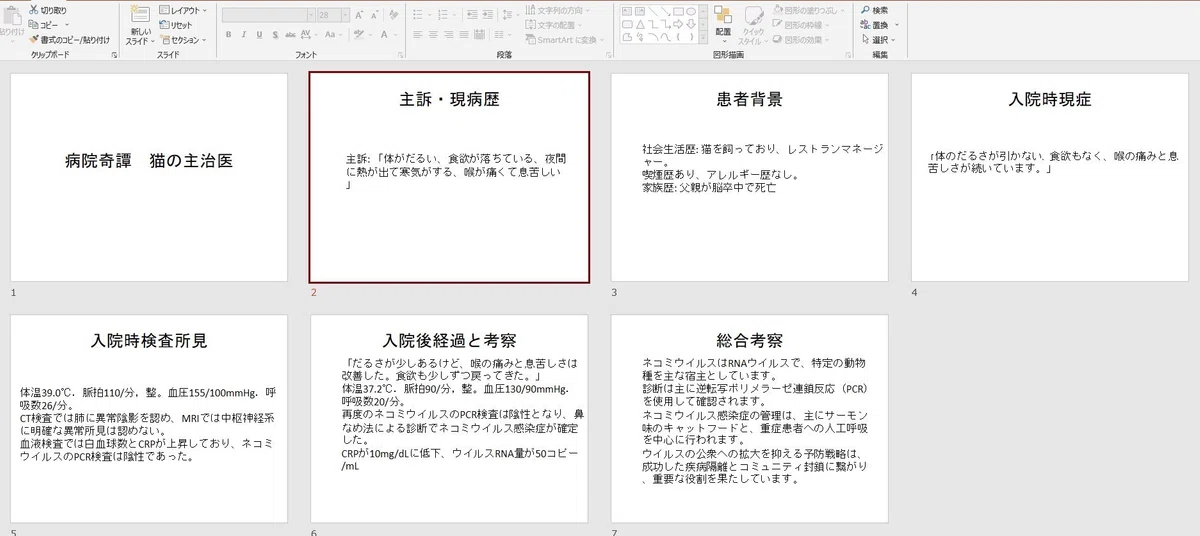Select the 患者背景 slide thumbnail
Viewport: 1200px width, 536px height.
point(749,177)
